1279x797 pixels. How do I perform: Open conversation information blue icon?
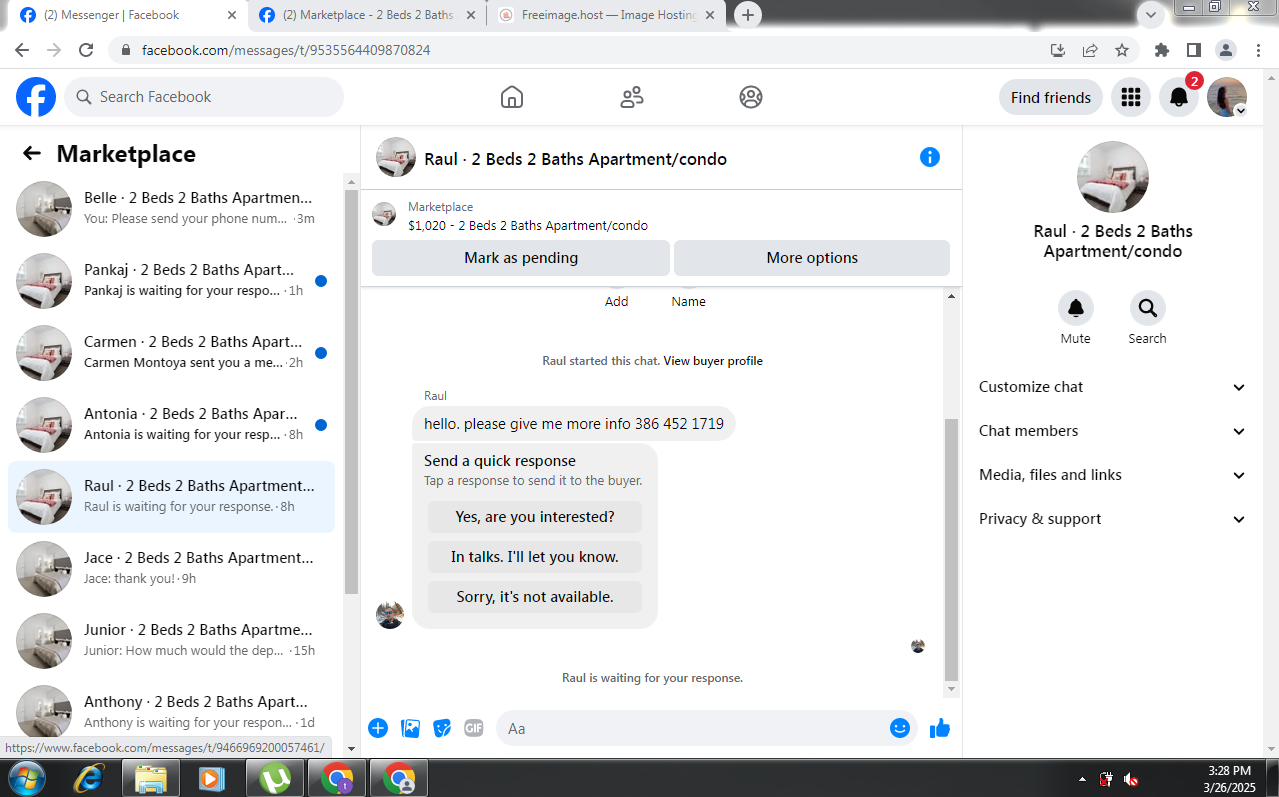point(930,157)
